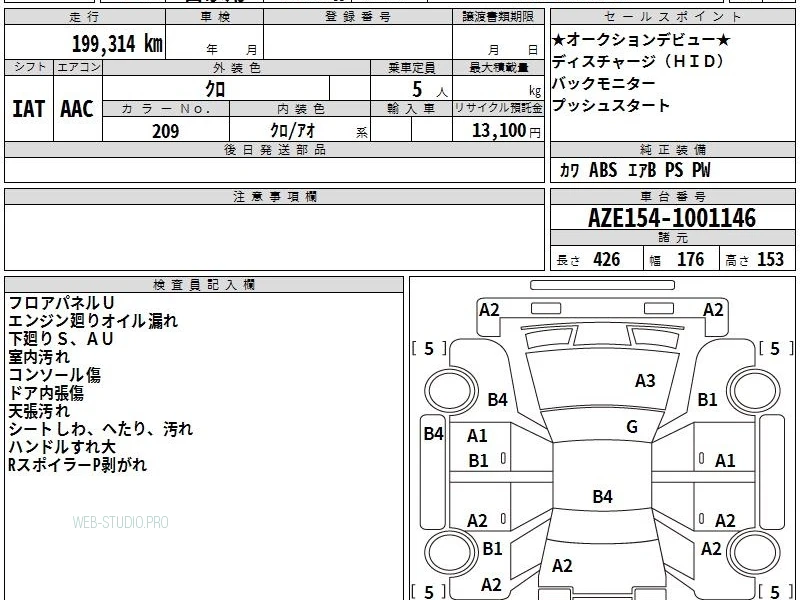Select the note ハンドルすれ大
The image size is (800, 600).
click(62, 446)
